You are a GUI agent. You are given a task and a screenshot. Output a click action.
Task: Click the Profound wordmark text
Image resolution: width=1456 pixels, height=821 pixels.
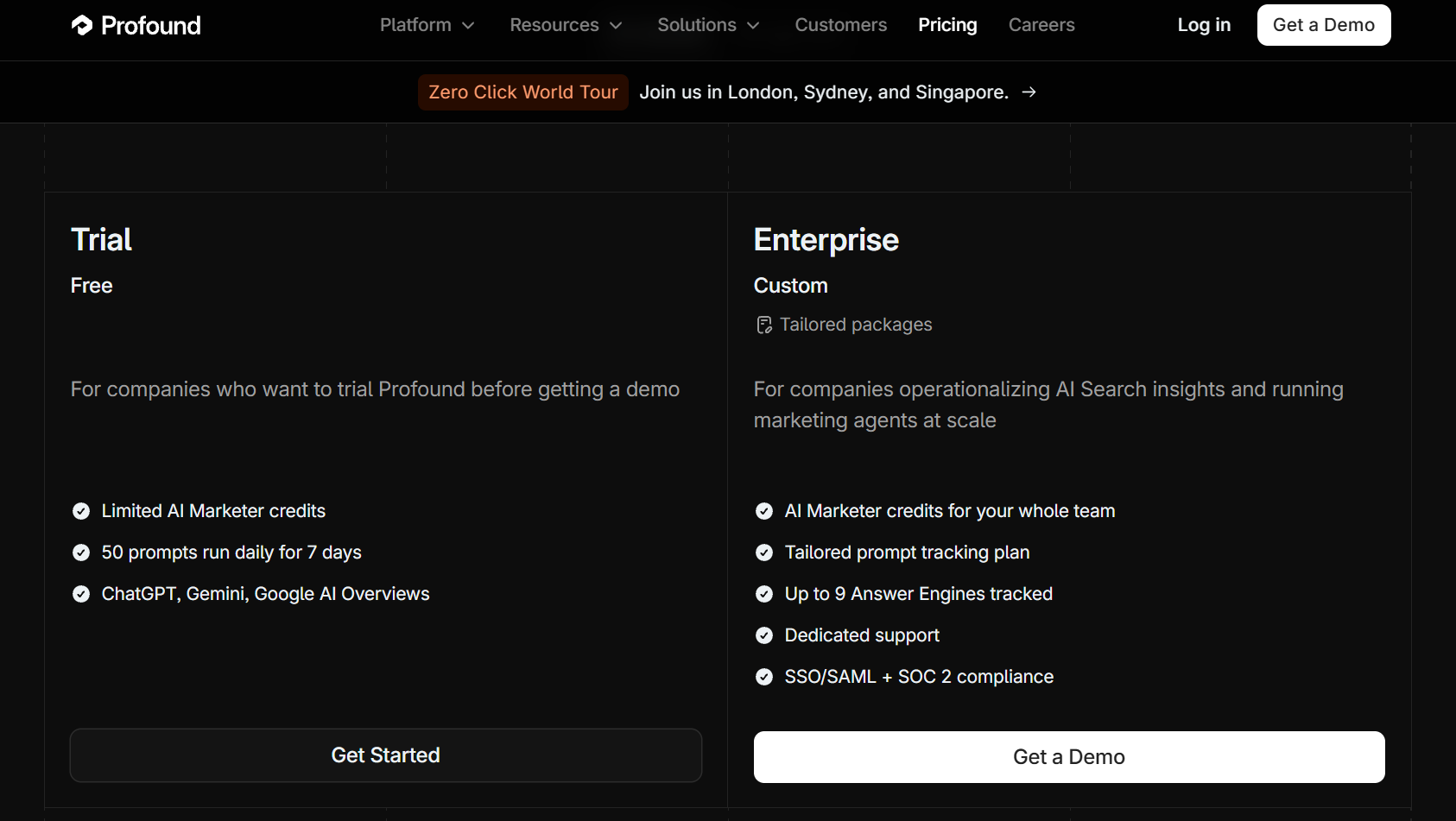[x=151, y=25]
